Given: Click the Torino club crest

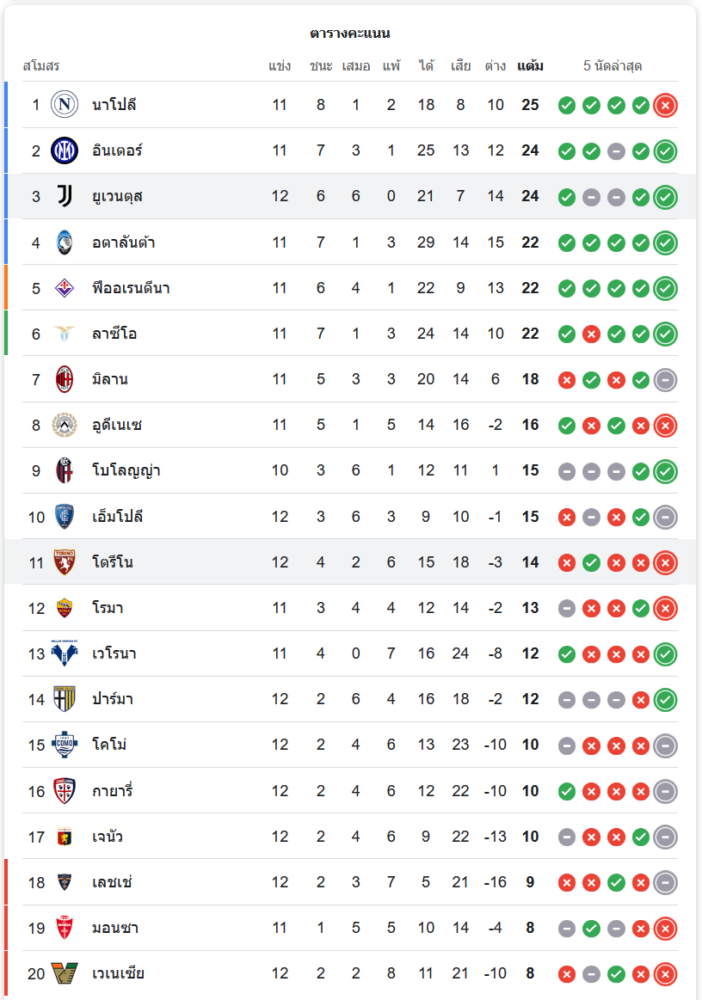Looking at the screenshot, I should pos(65,562).
